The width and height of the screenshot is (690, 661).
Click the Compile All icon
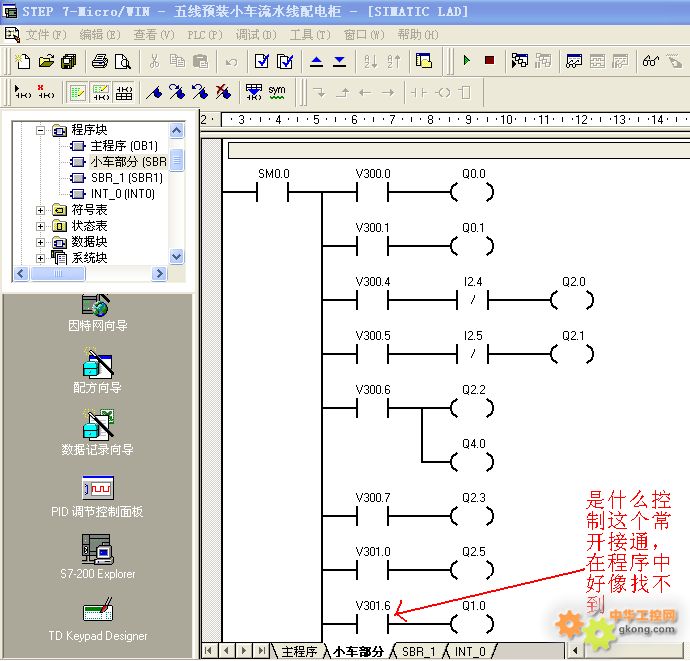coord(285,61)
